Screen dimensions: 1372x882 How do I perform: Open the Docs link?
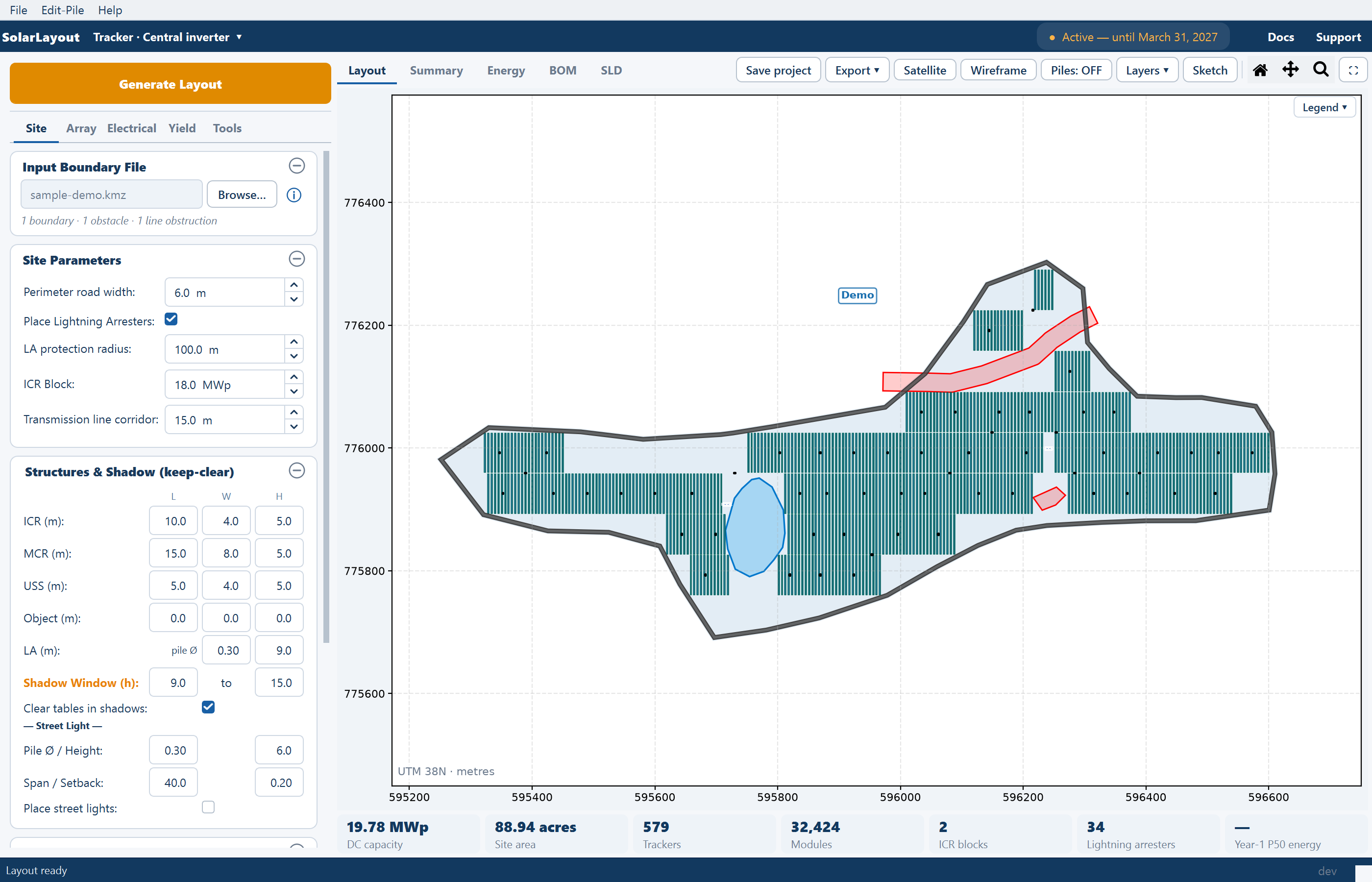coord(1281,37)
